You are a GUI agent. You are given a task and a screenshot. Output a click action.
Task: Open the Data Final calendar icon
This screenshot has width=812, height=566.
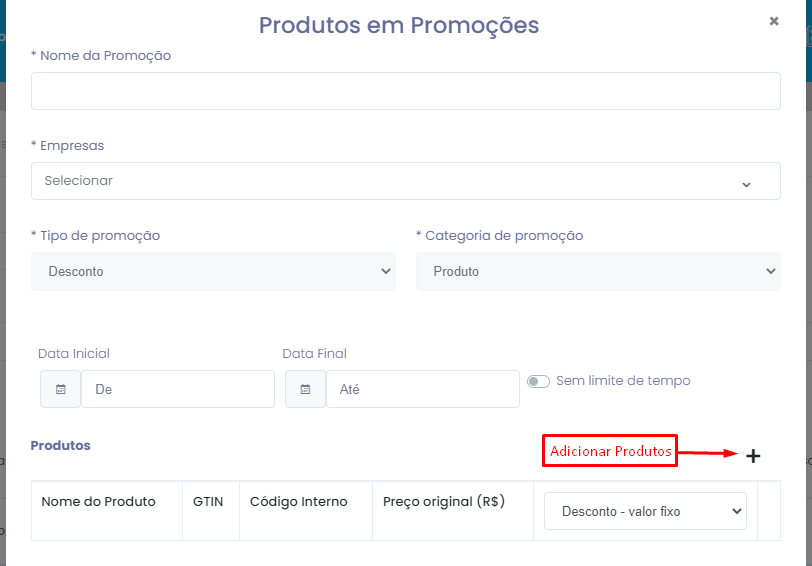click(x=306, y=389)
